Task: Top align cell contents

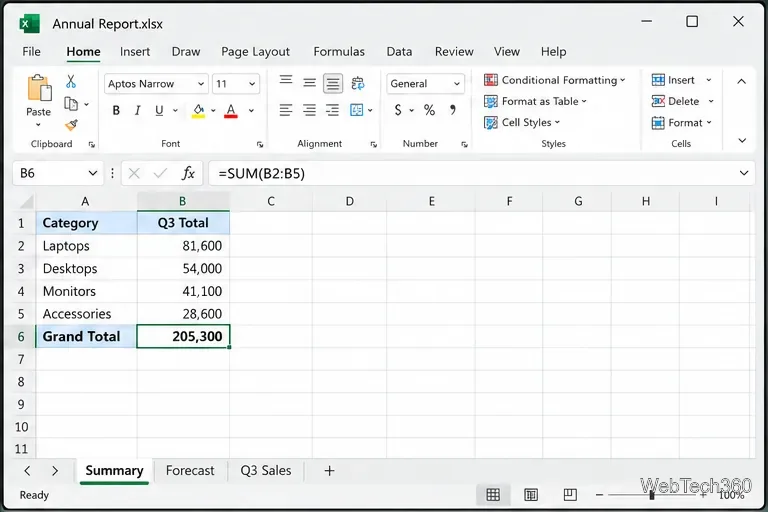Action: (x=286, y=80)
